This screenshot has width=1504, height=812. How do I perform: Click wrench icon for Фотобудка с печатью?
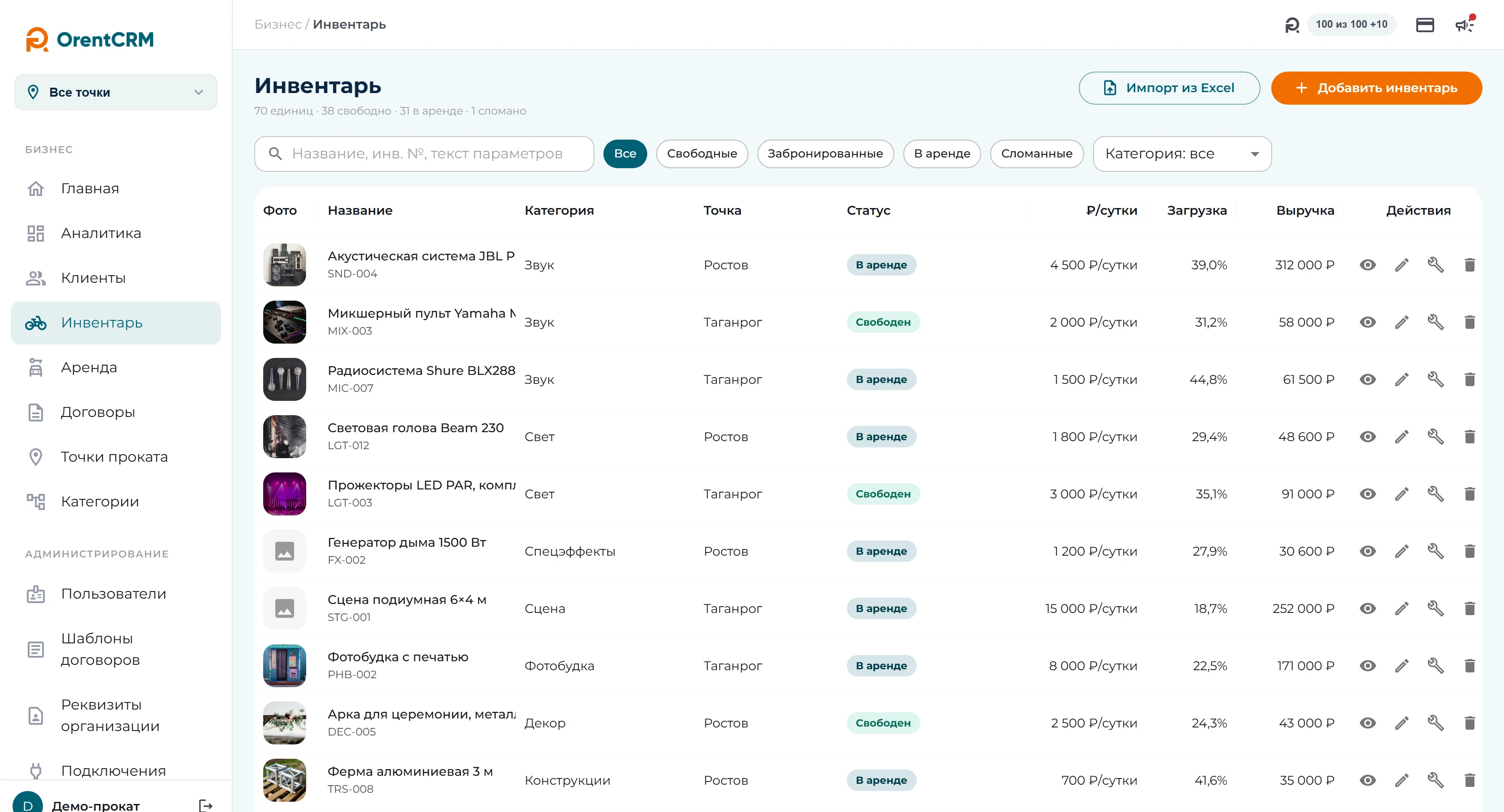pyautogui.click(x=1436, y=666)
